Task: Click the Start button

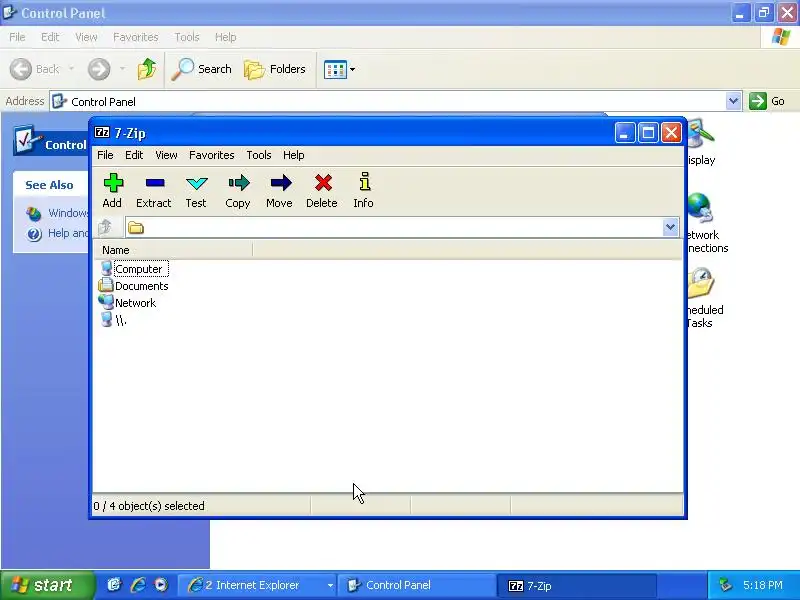Action: 47,585
